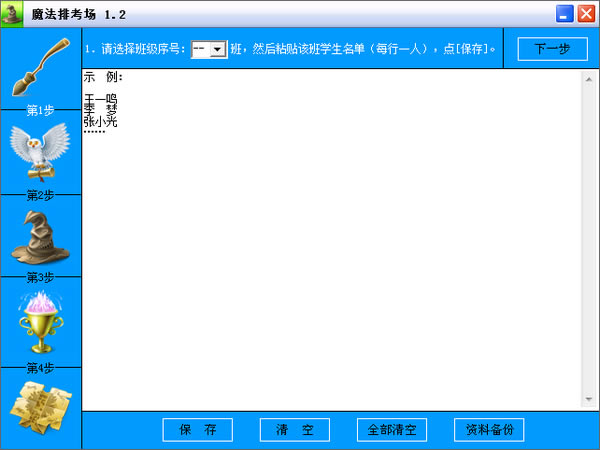Click the scrollbar up arrow
Screen dimensions: 600x450
pos(589,77)
